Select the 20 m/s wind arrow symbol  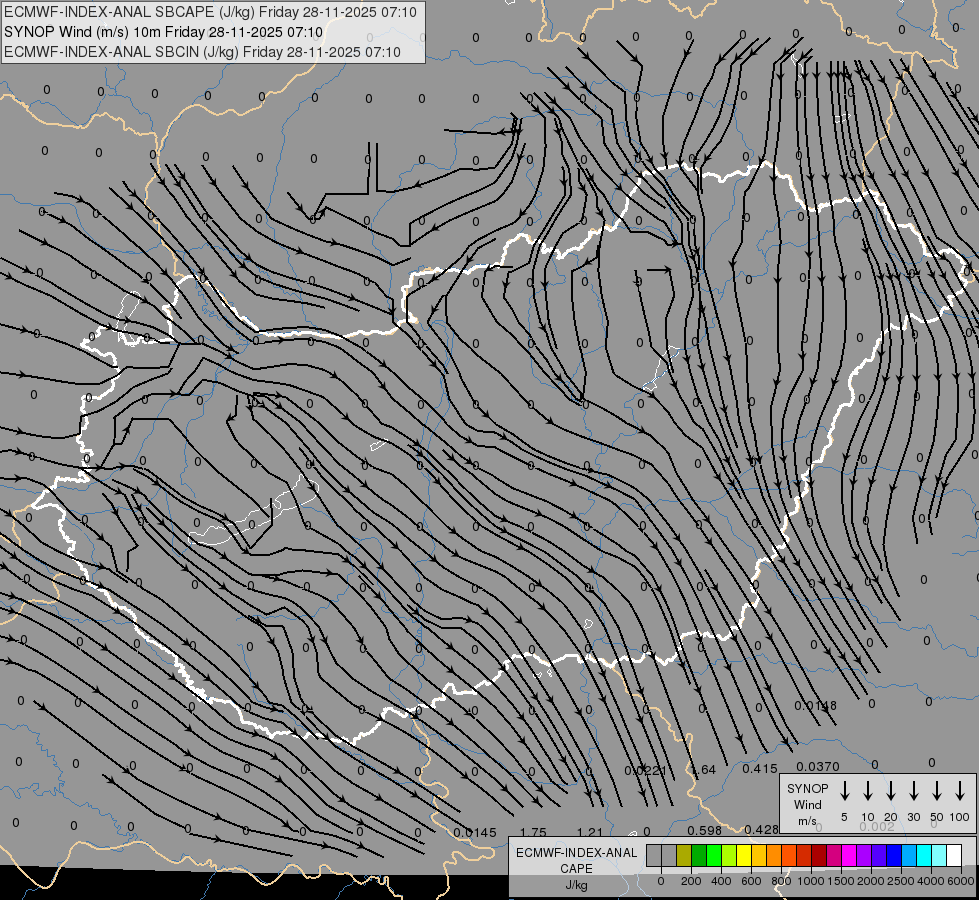point(891,791)
